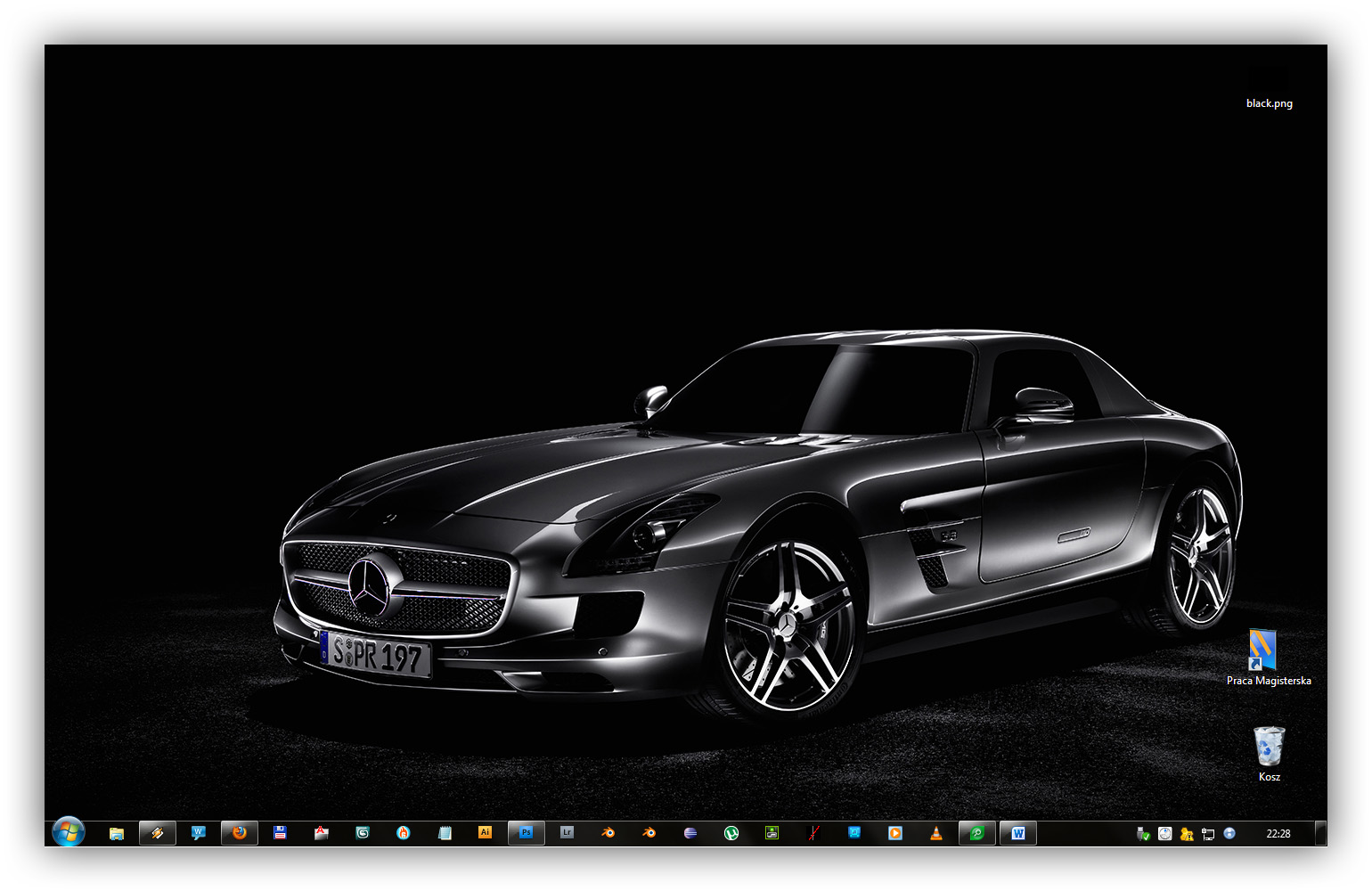
Task: Open the network status tray icon
Action: [1208, 834]
